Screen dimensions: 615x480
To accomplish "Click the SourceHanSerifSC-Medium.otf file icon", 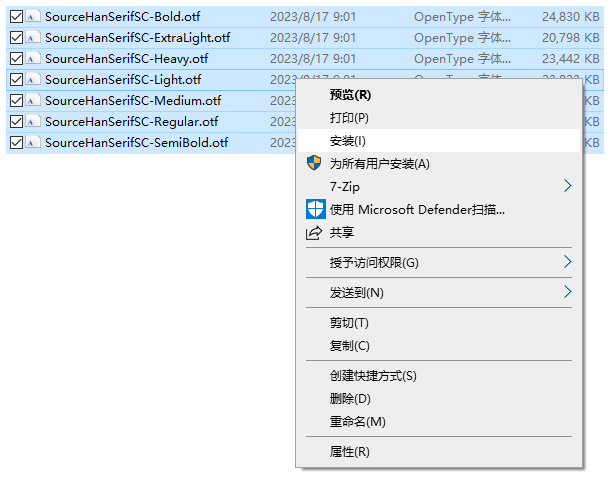I will [33, 101].
